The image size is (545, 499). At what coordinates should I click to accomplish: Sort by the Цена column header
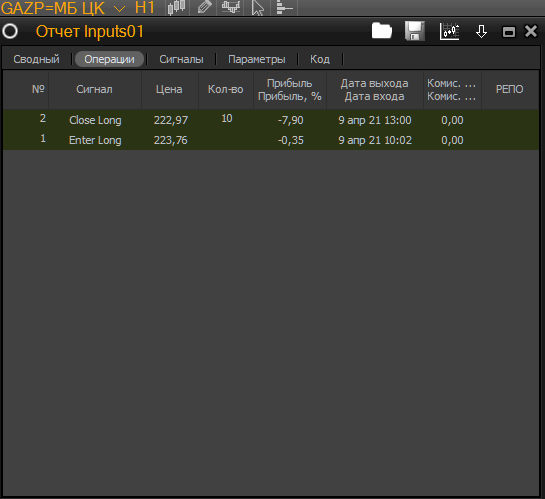[x=169, y=89]
